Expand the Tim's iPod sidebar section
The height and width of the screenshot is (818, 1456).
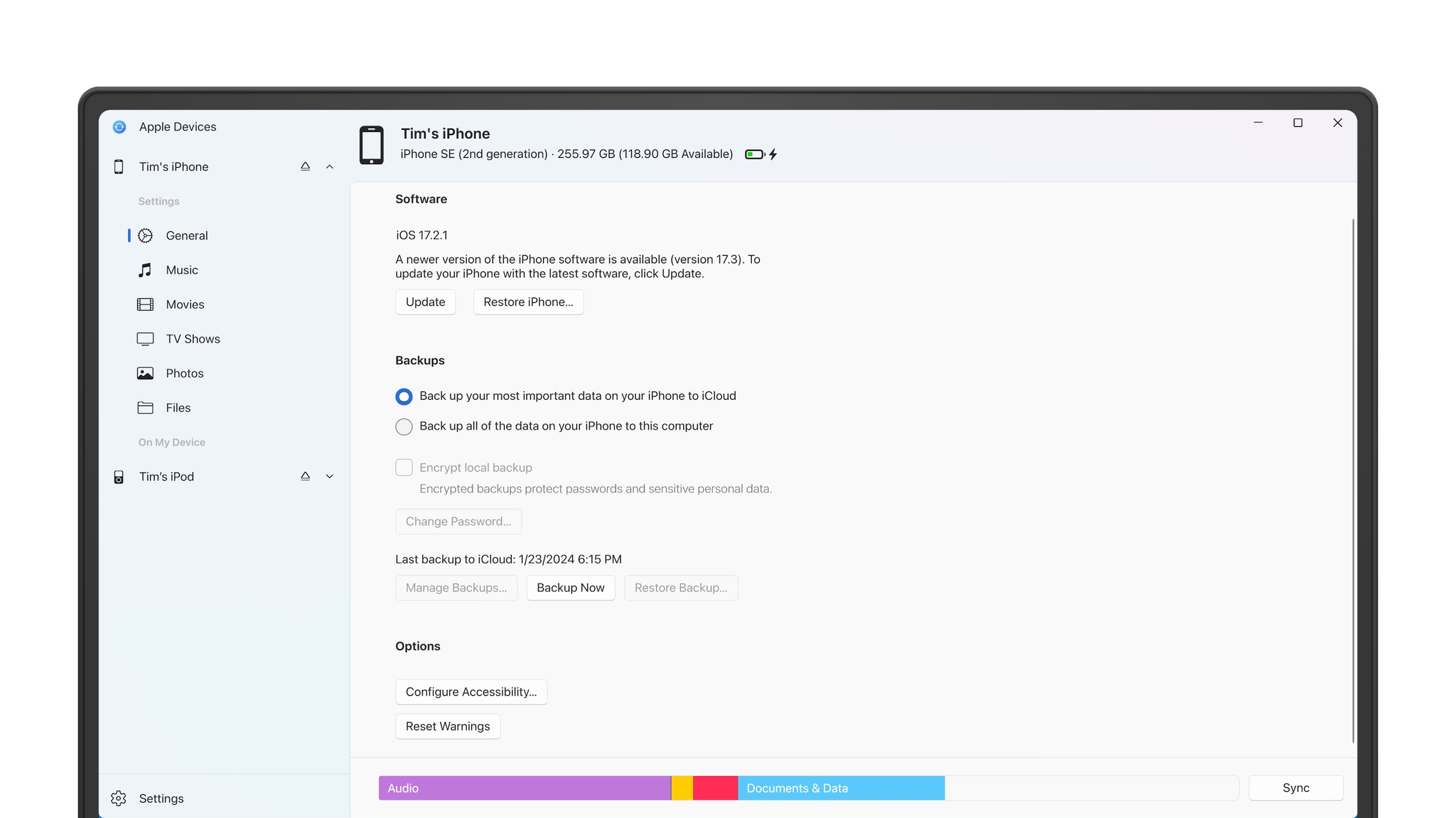(x=330, y=476)
